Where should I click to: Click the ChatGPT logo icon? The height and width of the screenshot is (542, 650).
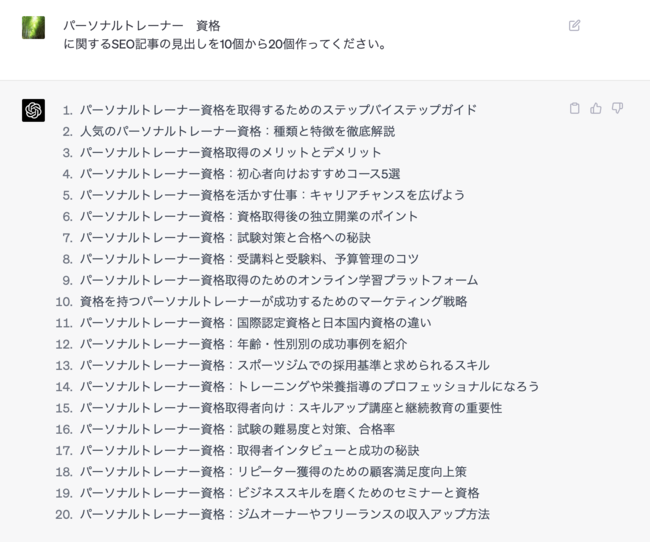pos(33,110)
